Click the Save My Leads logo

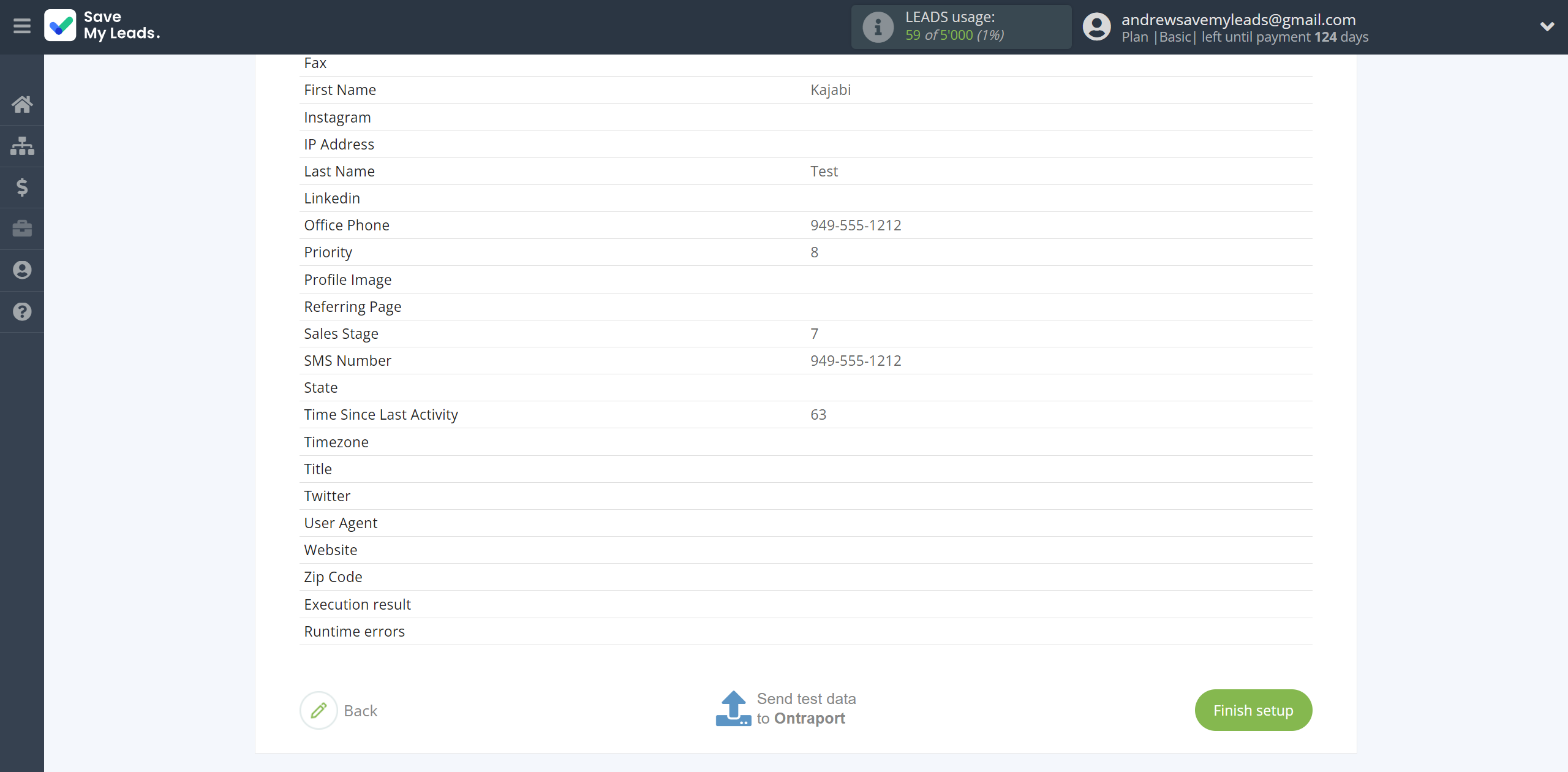pyautogui.click(x=102, y=26)
